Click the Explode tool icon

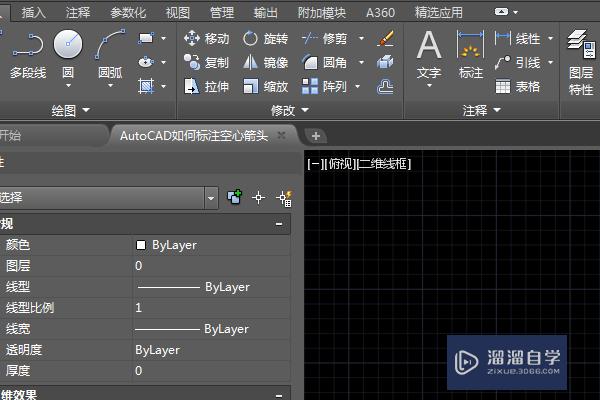[x=385, y=62]
